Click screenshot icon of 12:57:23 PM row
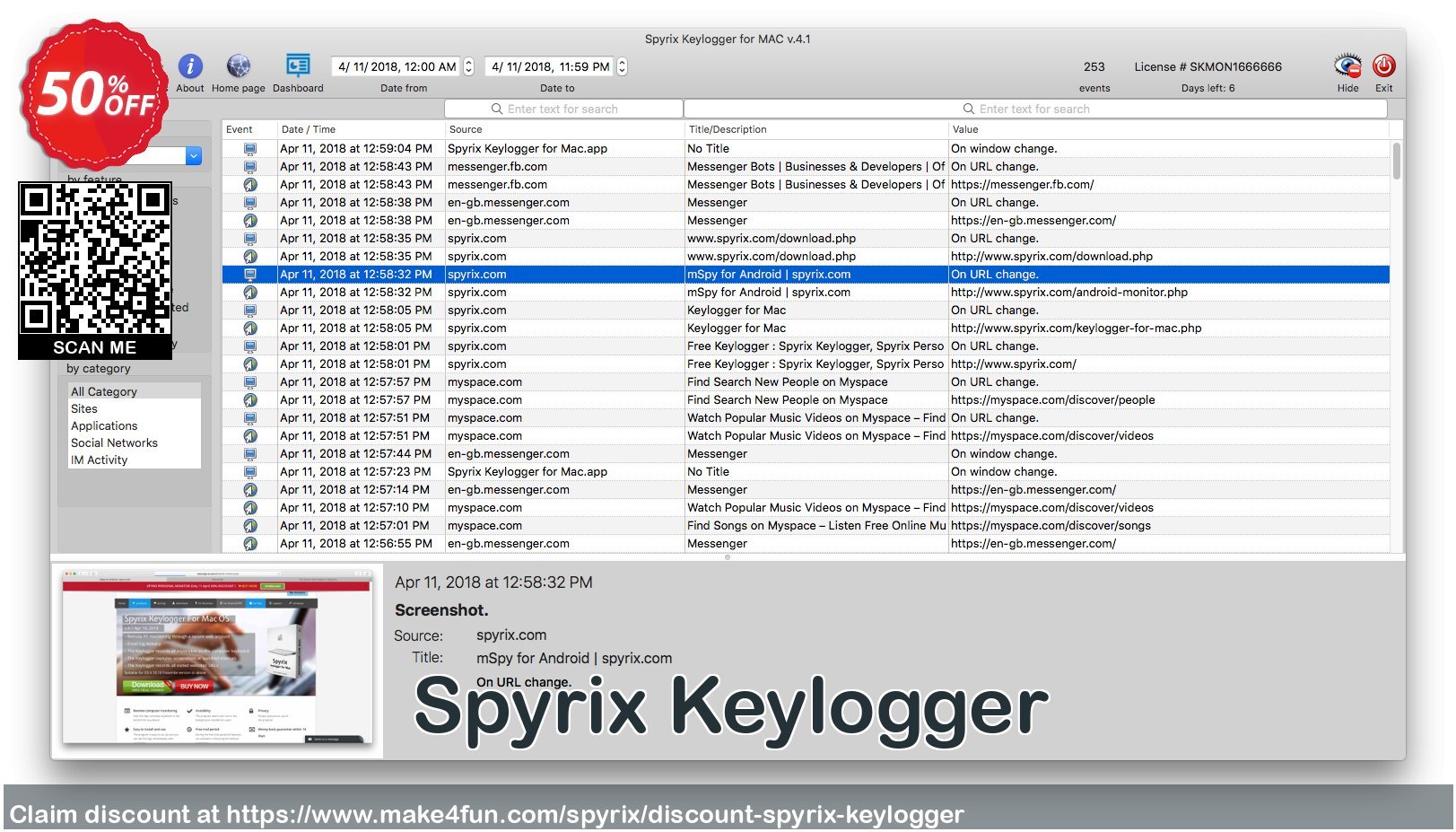This screenshot has height=832, width=1456. [x=250, y=472]
